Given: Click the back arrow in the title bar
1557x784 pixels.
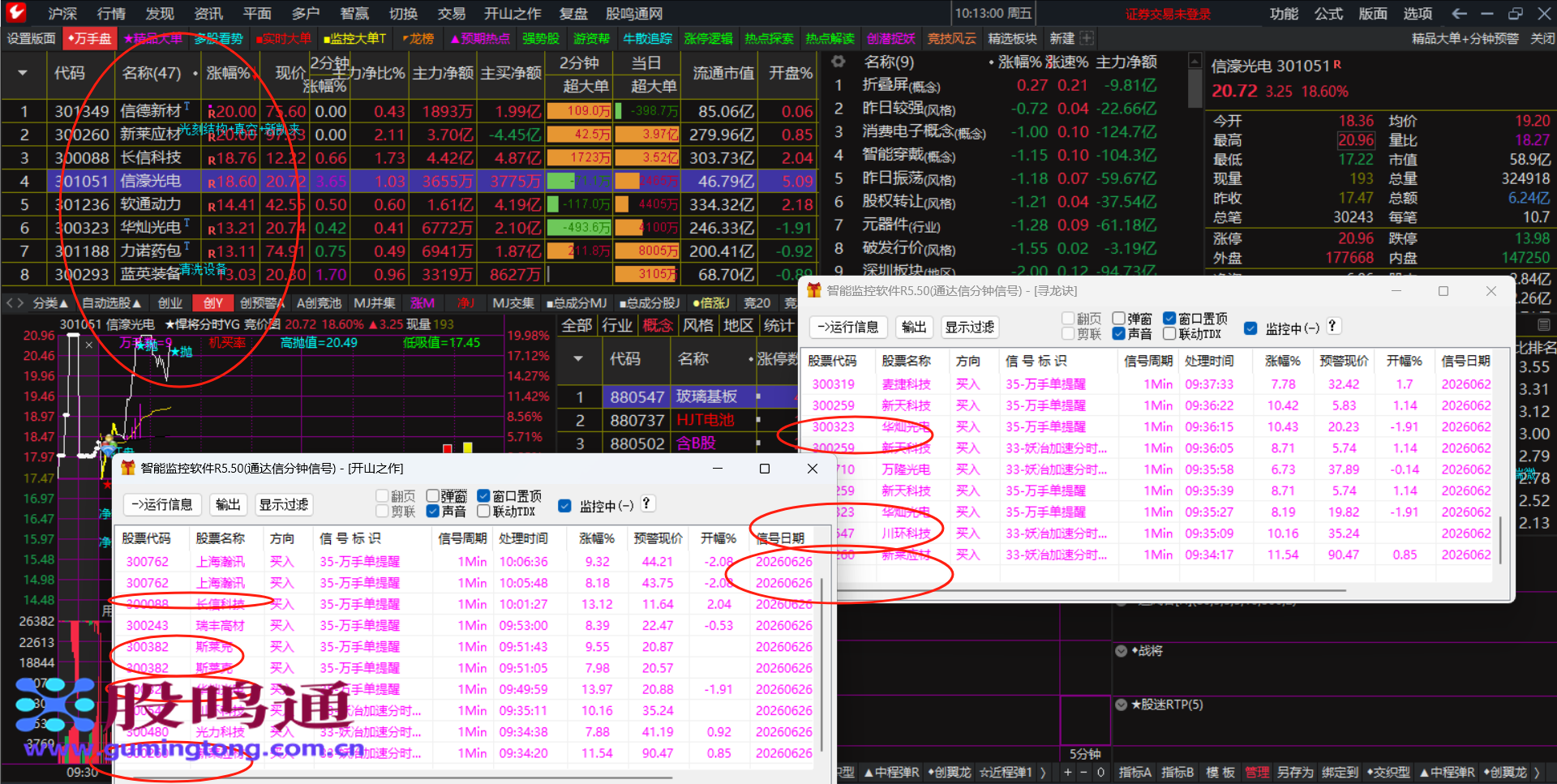Looking at the screenshot, I should pos(1460,13).
